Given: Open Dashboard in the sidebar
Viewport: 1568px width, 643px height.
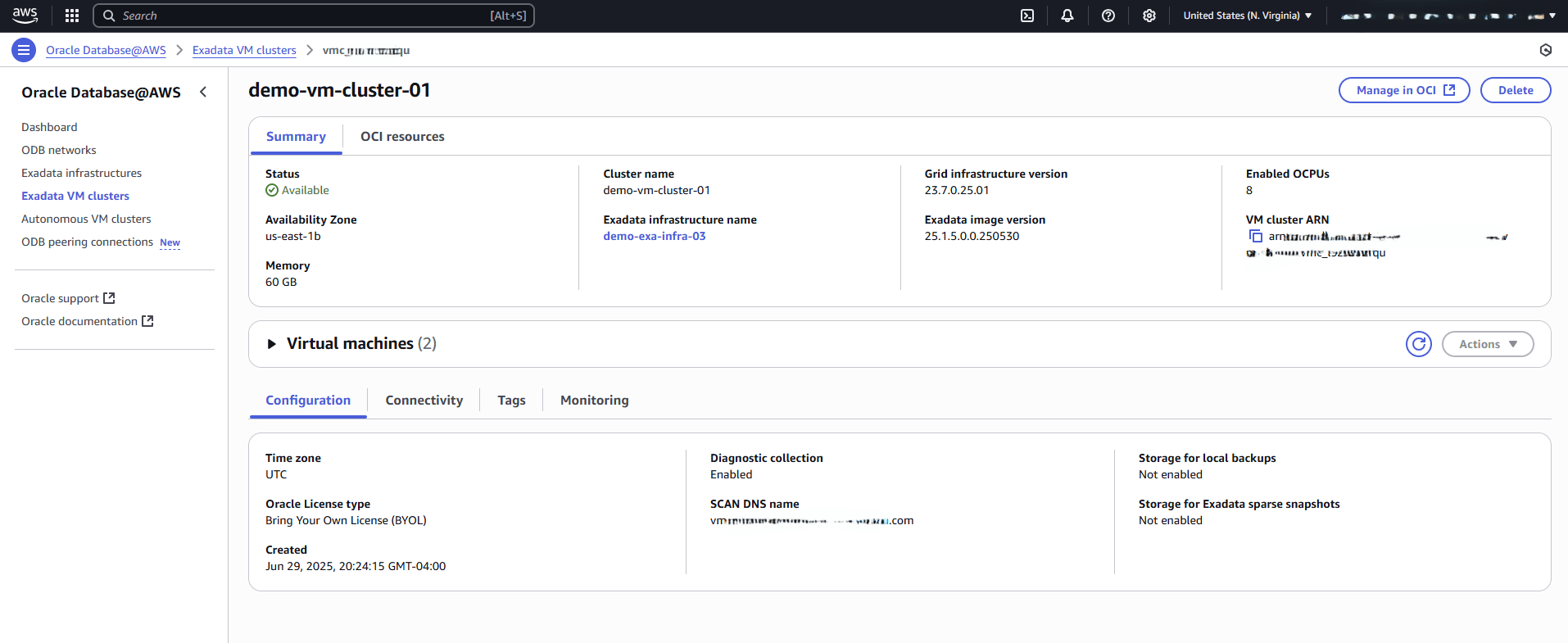Looking at the screenshot, I should [x=49, y=127].
